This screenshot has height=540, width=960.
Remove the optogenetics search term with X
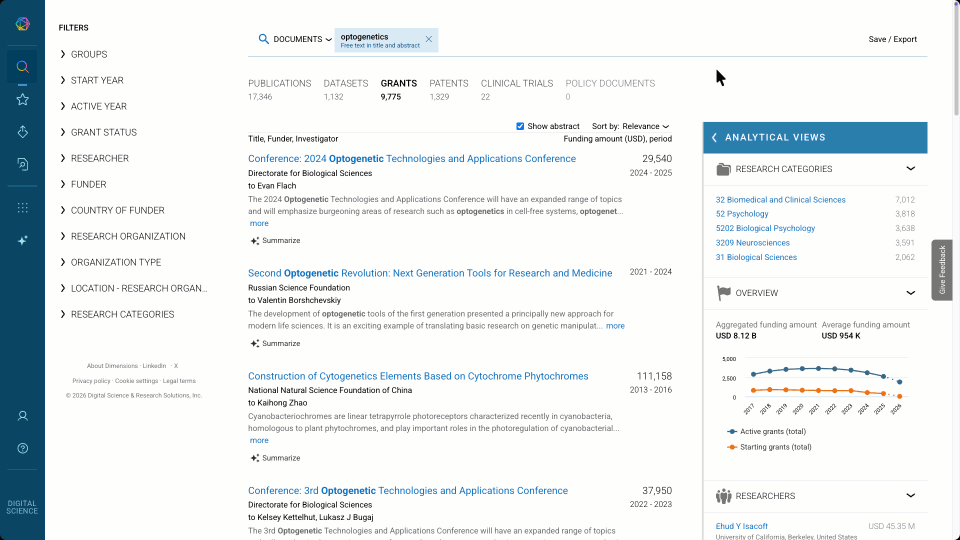pos(429,40)
